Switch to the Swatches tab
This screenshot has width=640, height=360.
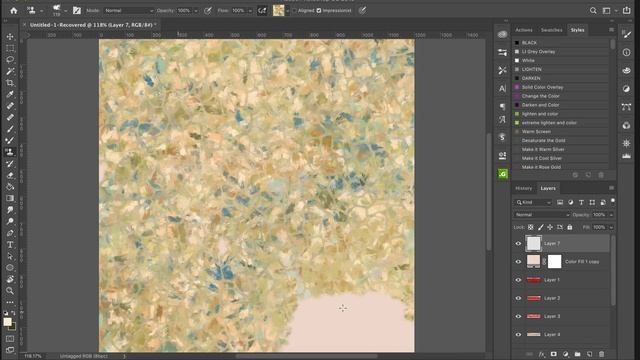coord(551,30)
